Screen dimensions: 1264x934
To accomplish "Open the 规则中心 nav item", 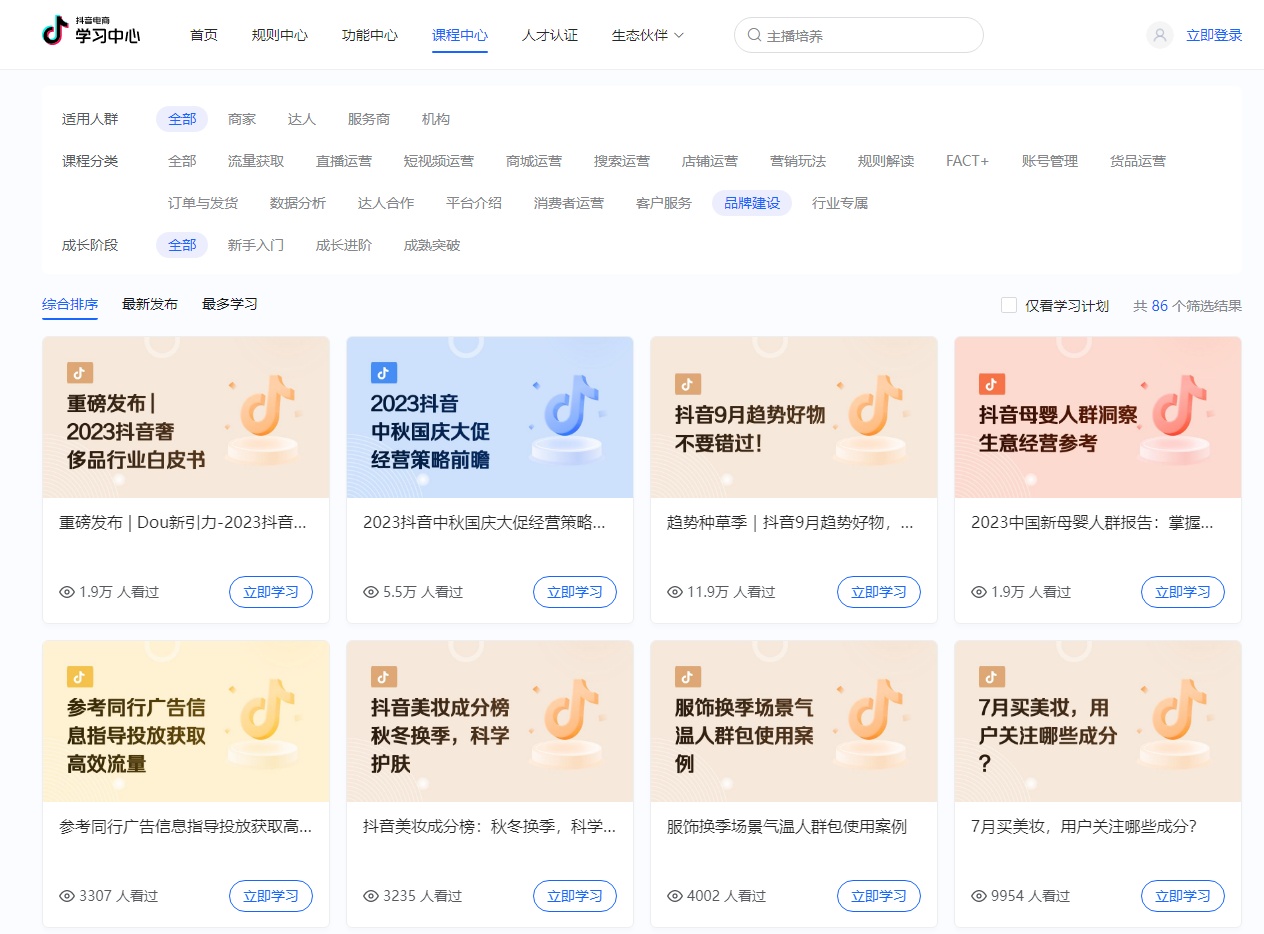I will [280, 35].
